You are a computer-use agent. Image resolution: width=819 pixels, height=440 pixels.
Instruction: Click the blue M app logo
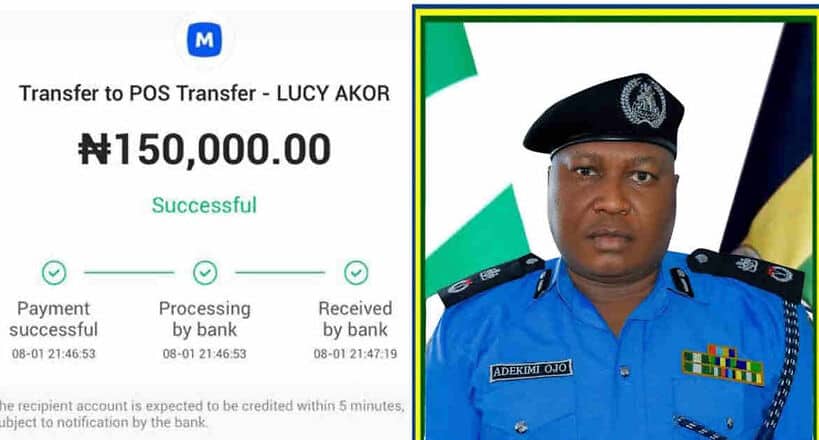(x=204, y=40)
